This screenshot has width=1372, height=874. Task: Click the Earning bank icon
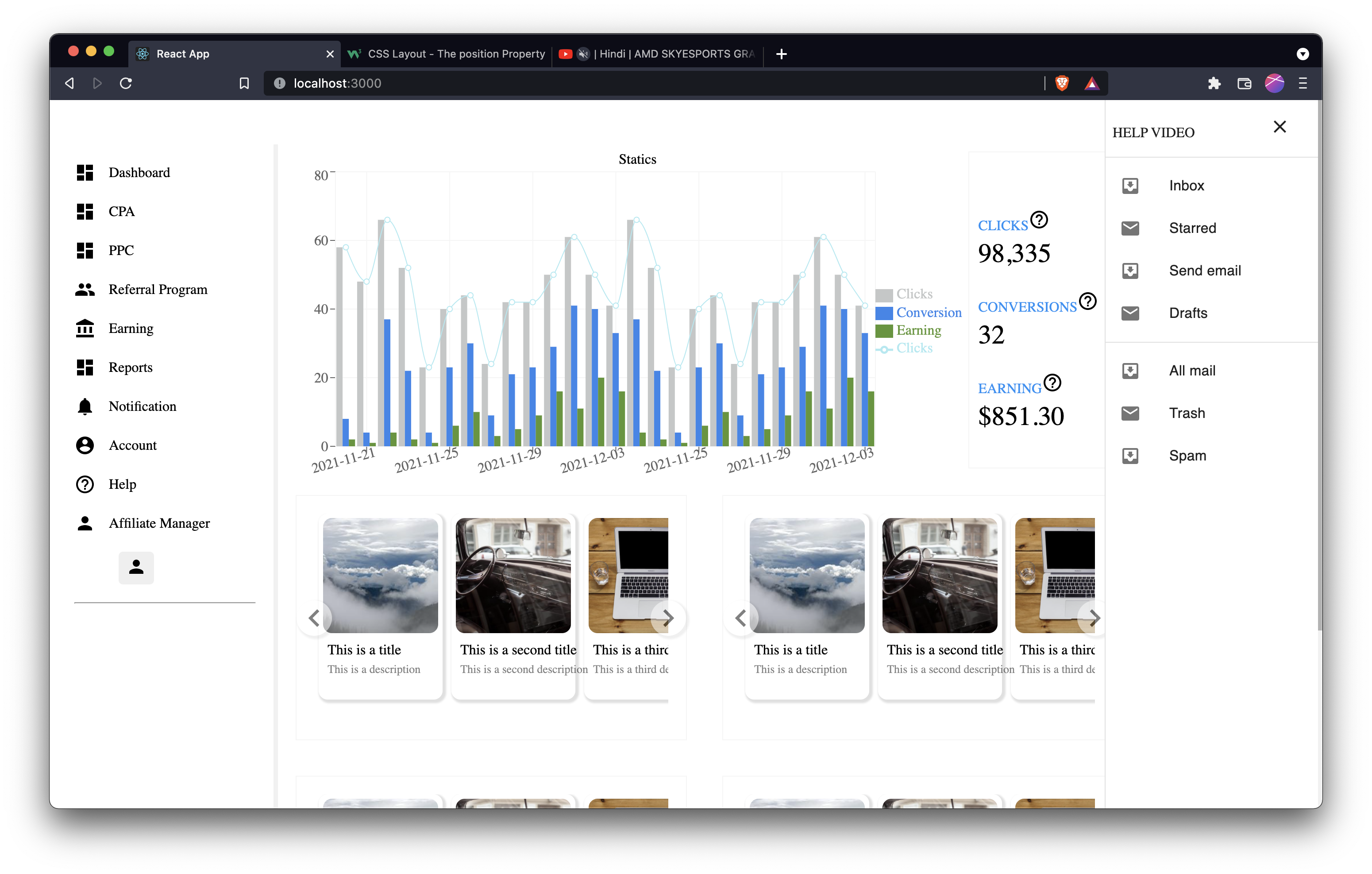(x=85, y=329)
